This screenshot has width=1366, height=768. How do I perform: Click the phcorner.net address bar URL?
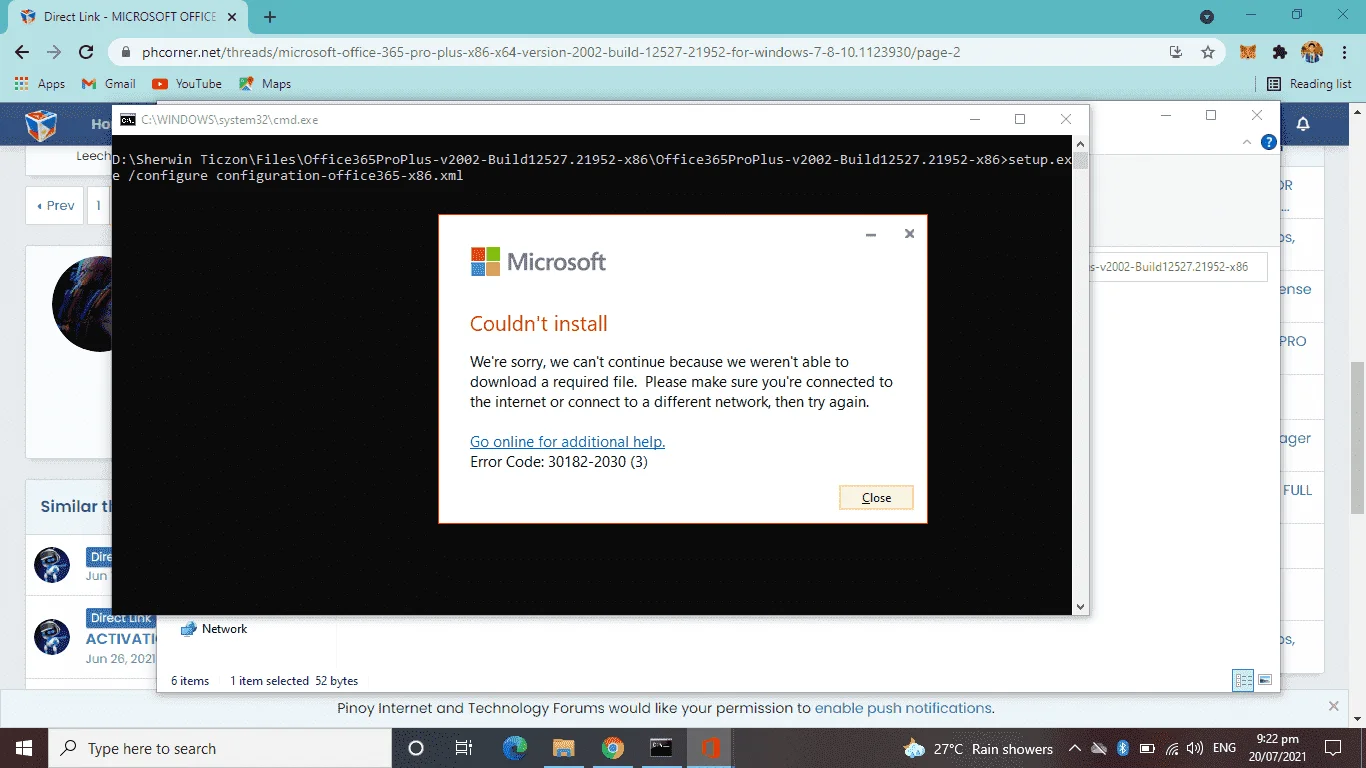551,52
